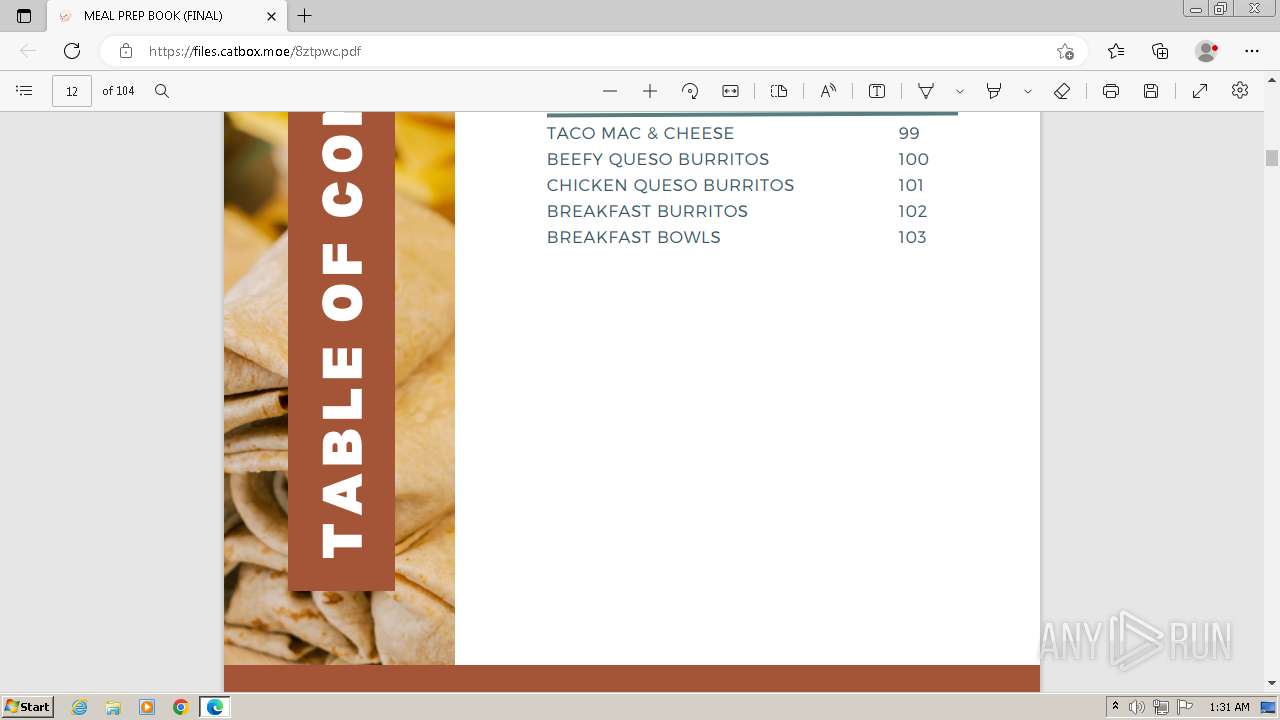Click BREAKFAST BOWLS entry

pos(633,237)
